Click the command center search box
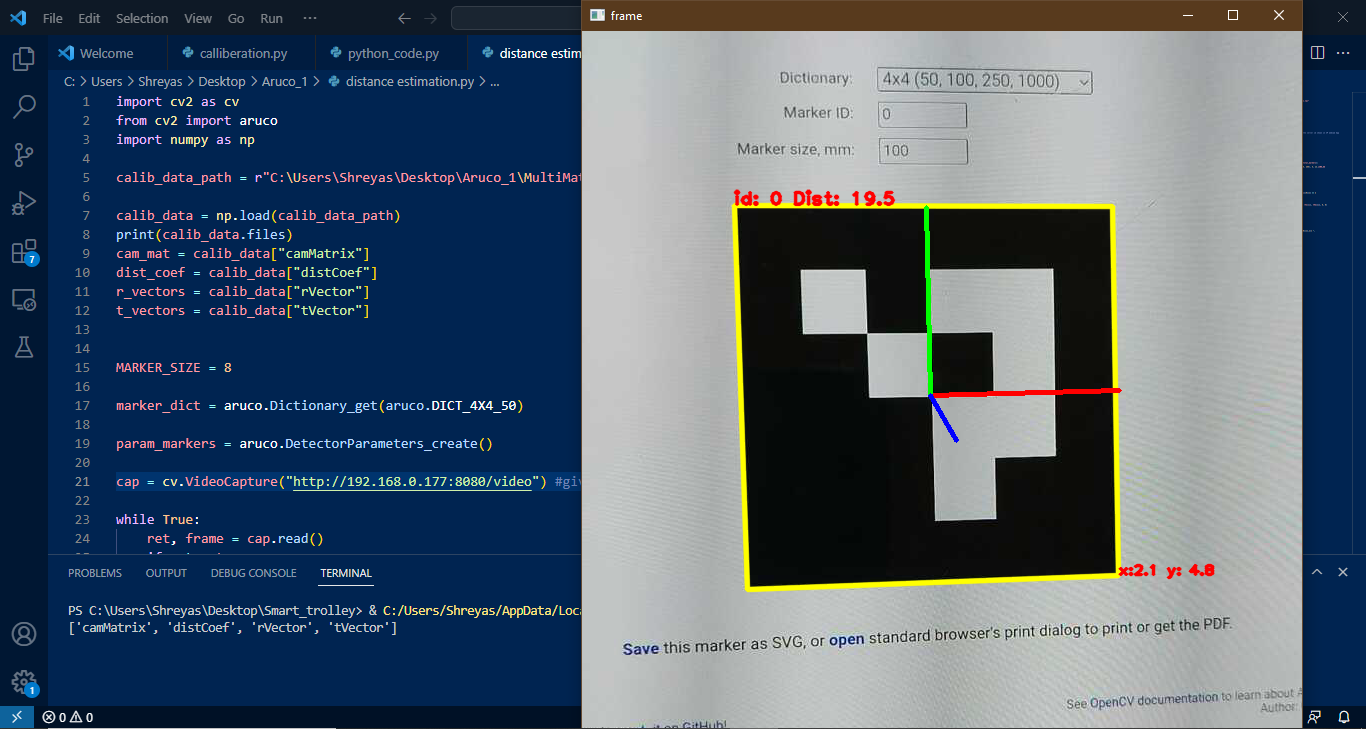 (x=516, y=18)
